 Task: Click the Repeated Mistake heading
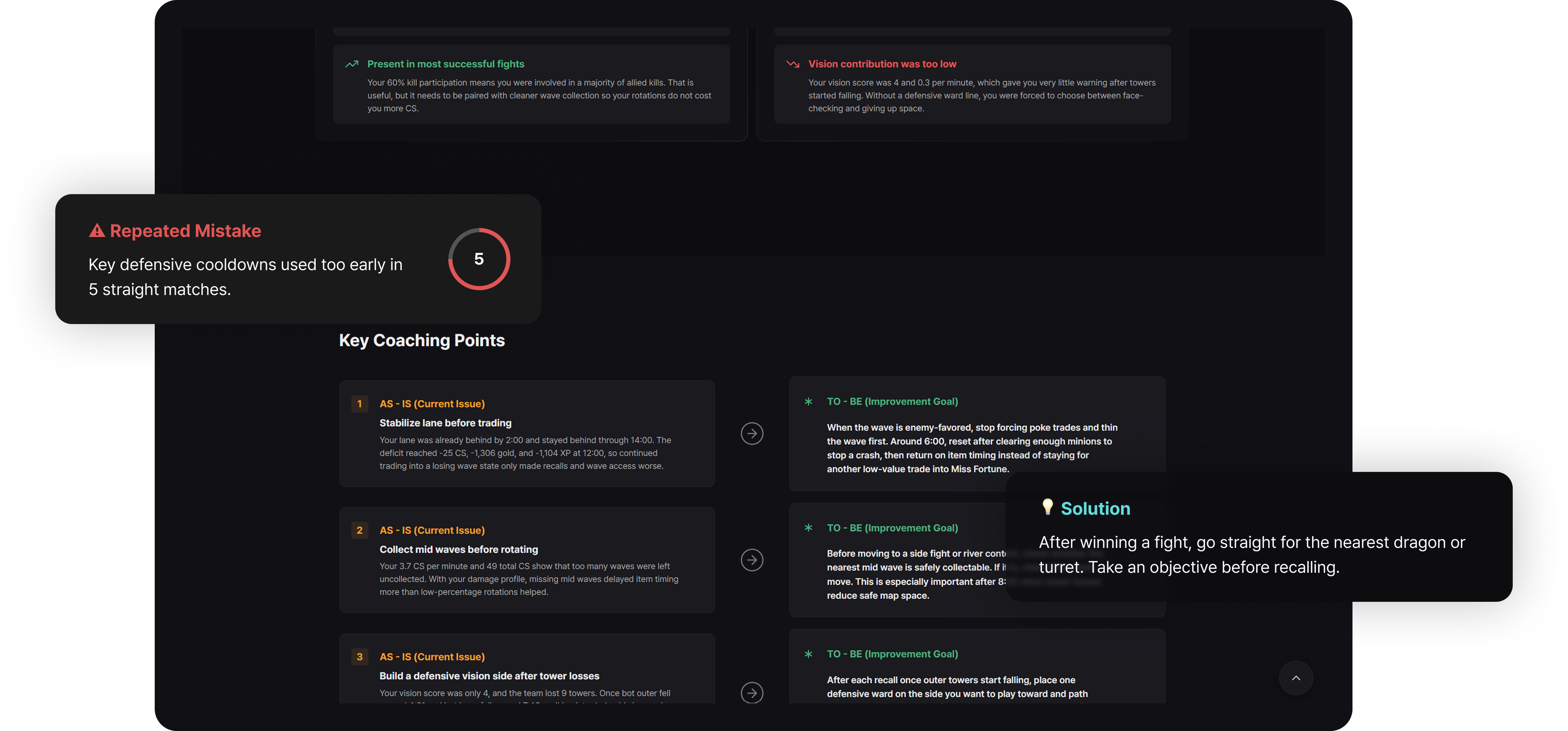coord(185,231)
